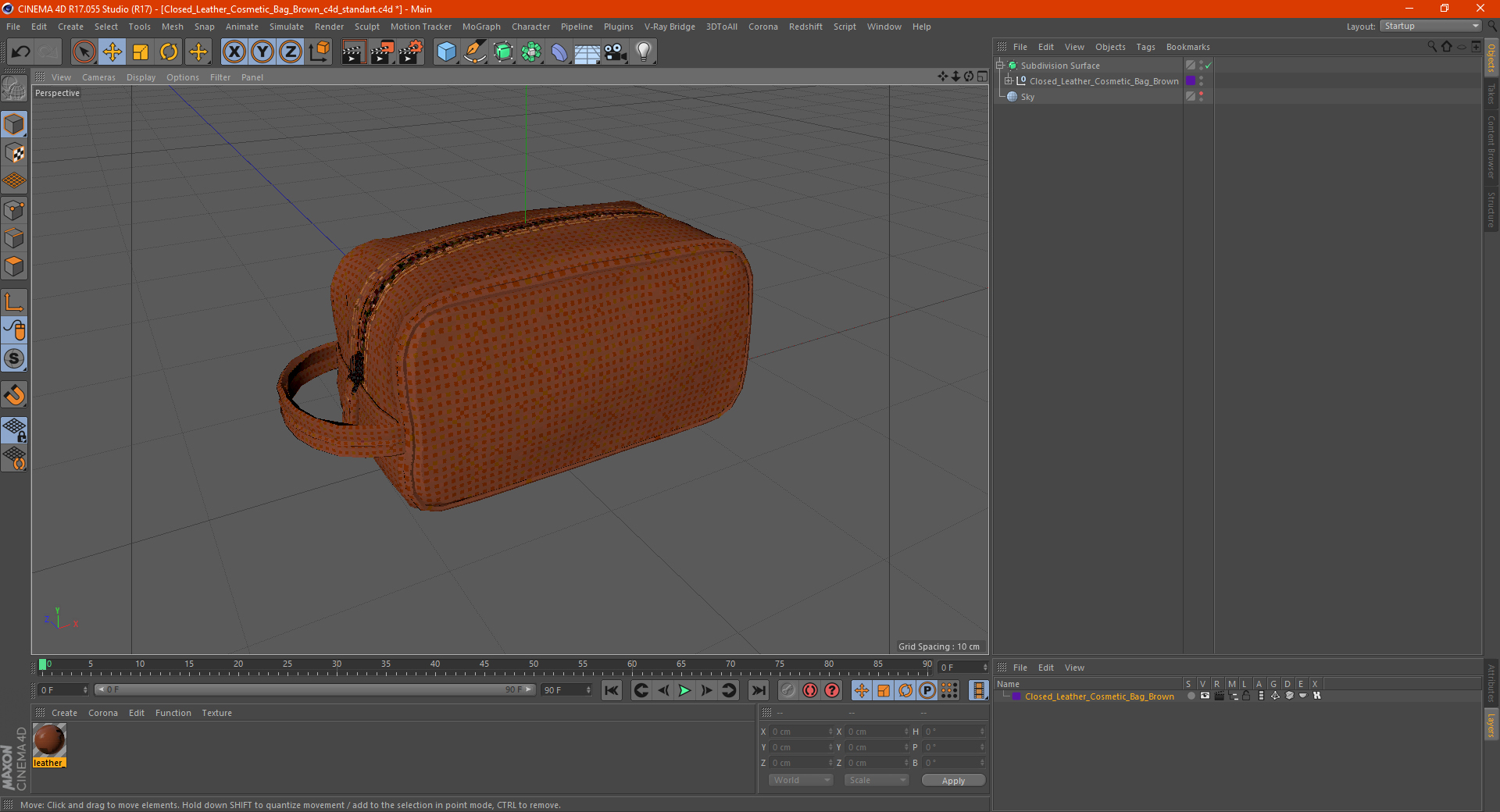This screenshot has width=1500, height=812.
Task: Click the X position 0 cm stepper arrows
Action: (830, 732)
